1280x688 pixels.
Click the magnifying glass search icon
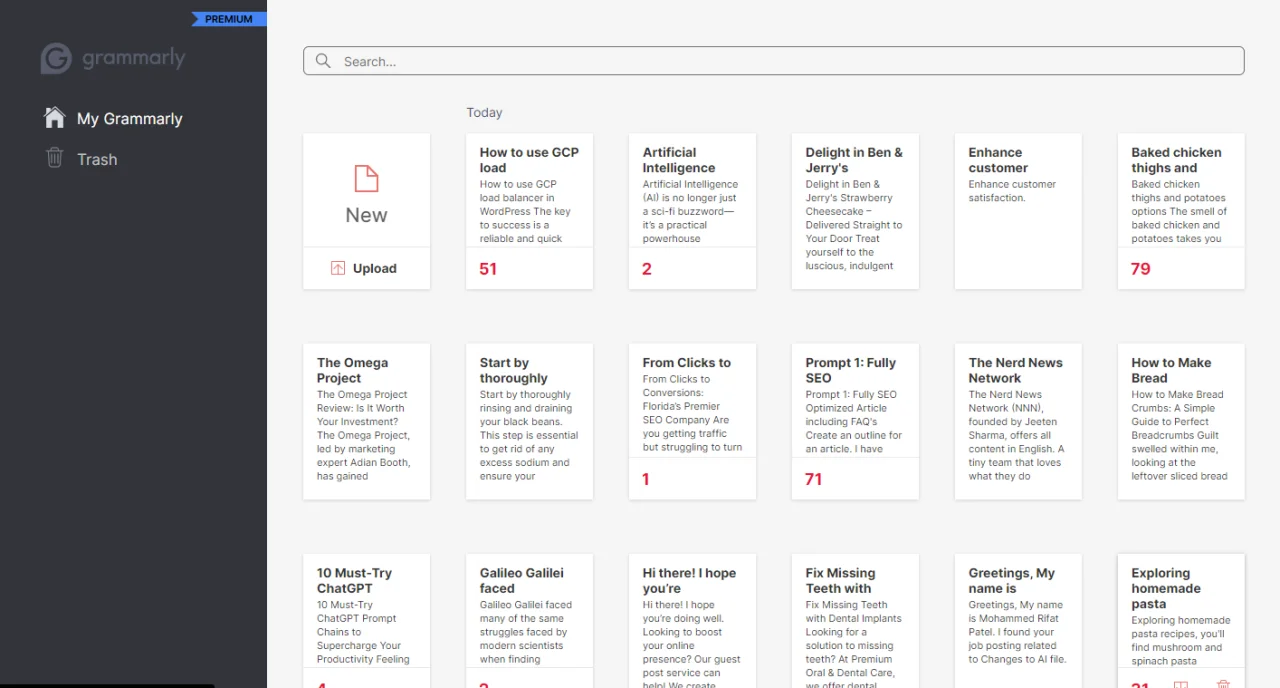[323, 61]
